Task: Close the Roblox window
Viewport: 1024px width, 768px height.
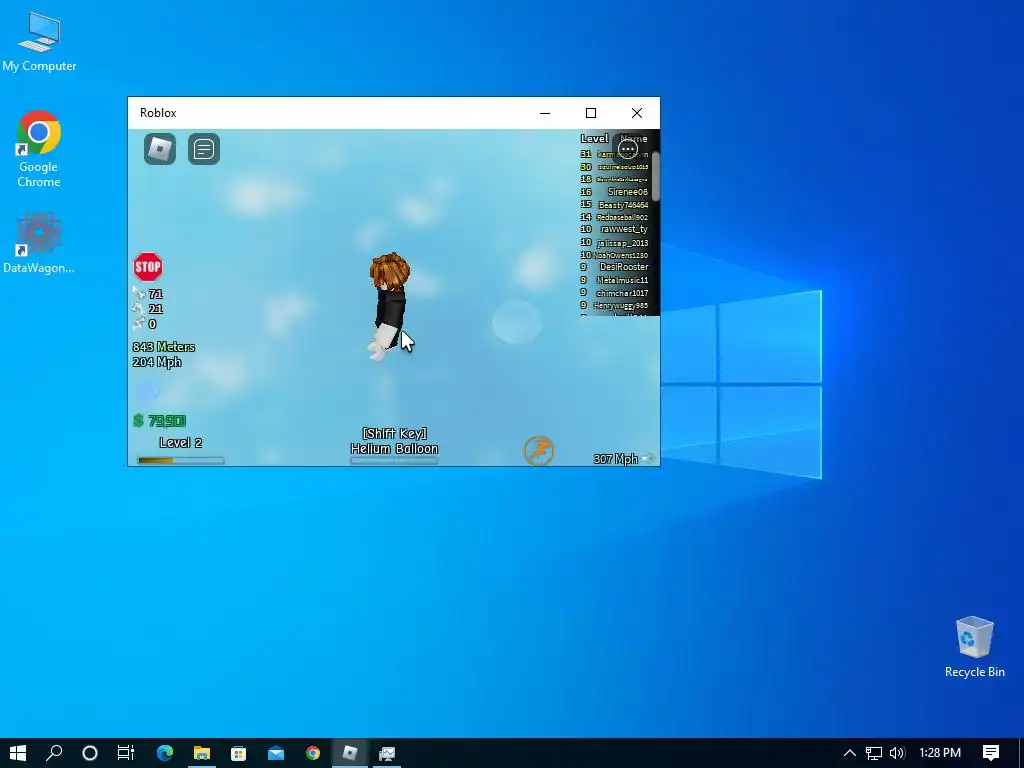Action: tap(637, 112)
